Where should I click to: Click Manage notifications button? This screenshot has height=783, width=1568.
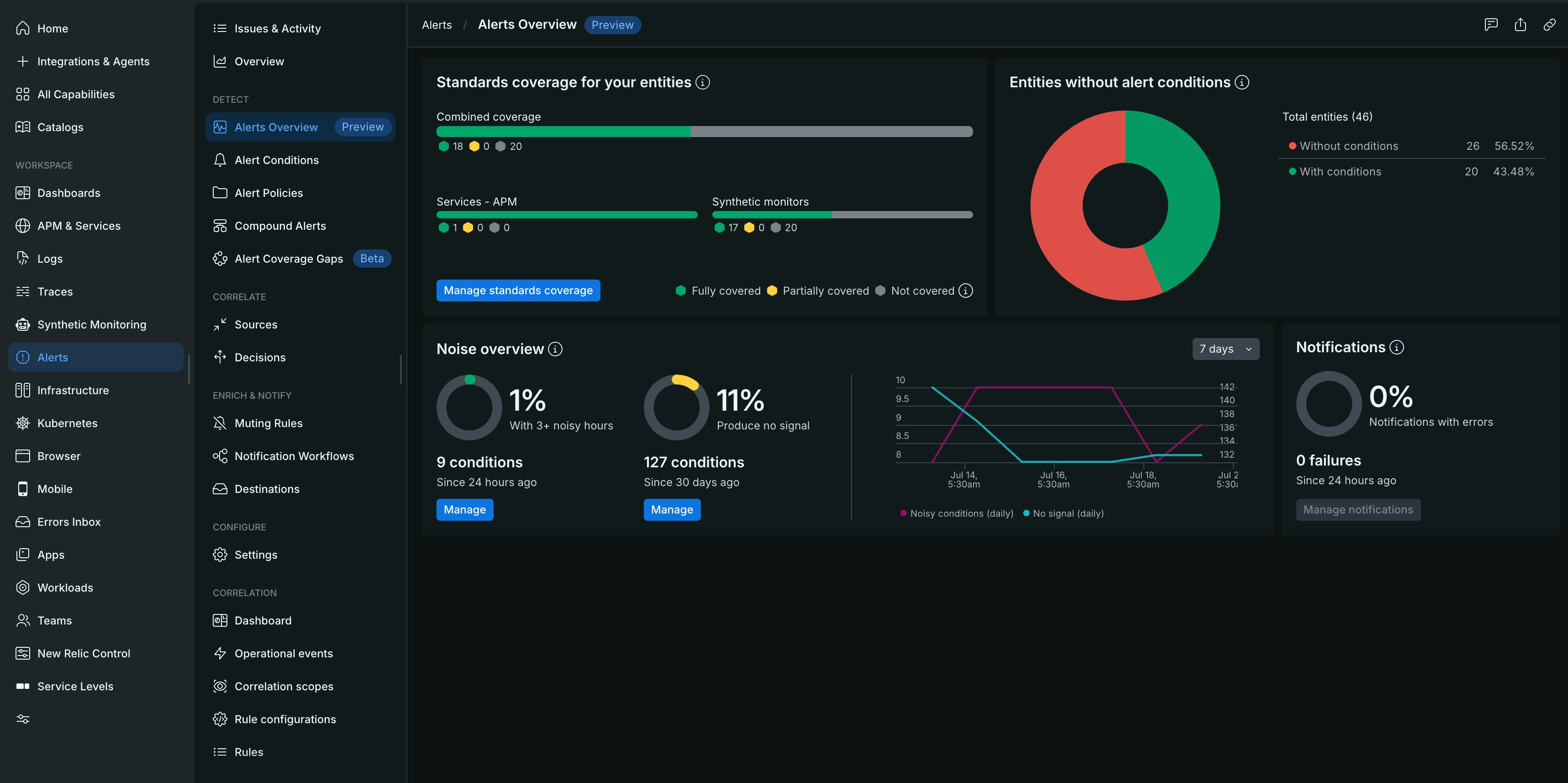coord(1358,510)
